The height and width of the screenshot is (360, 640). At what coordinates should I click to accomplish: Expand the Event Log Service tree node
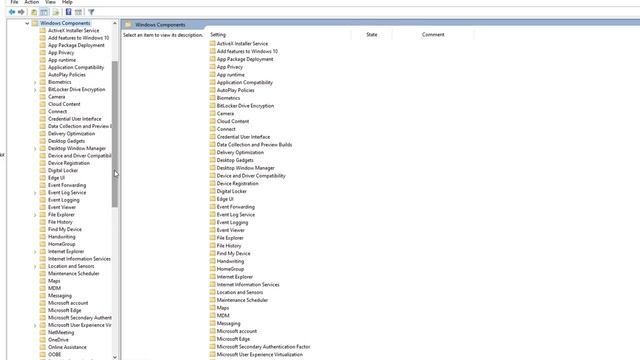click(35, 193)
